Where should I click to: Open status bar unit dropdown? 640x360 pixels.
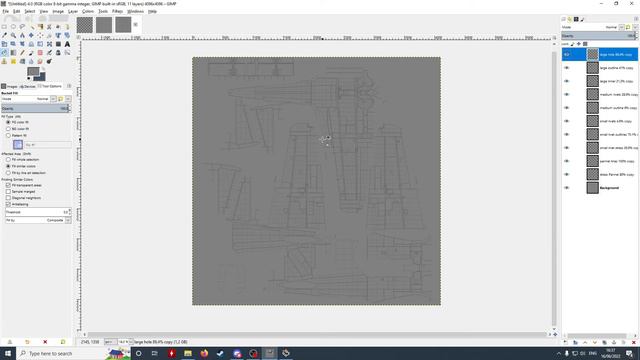pos(110,342)
